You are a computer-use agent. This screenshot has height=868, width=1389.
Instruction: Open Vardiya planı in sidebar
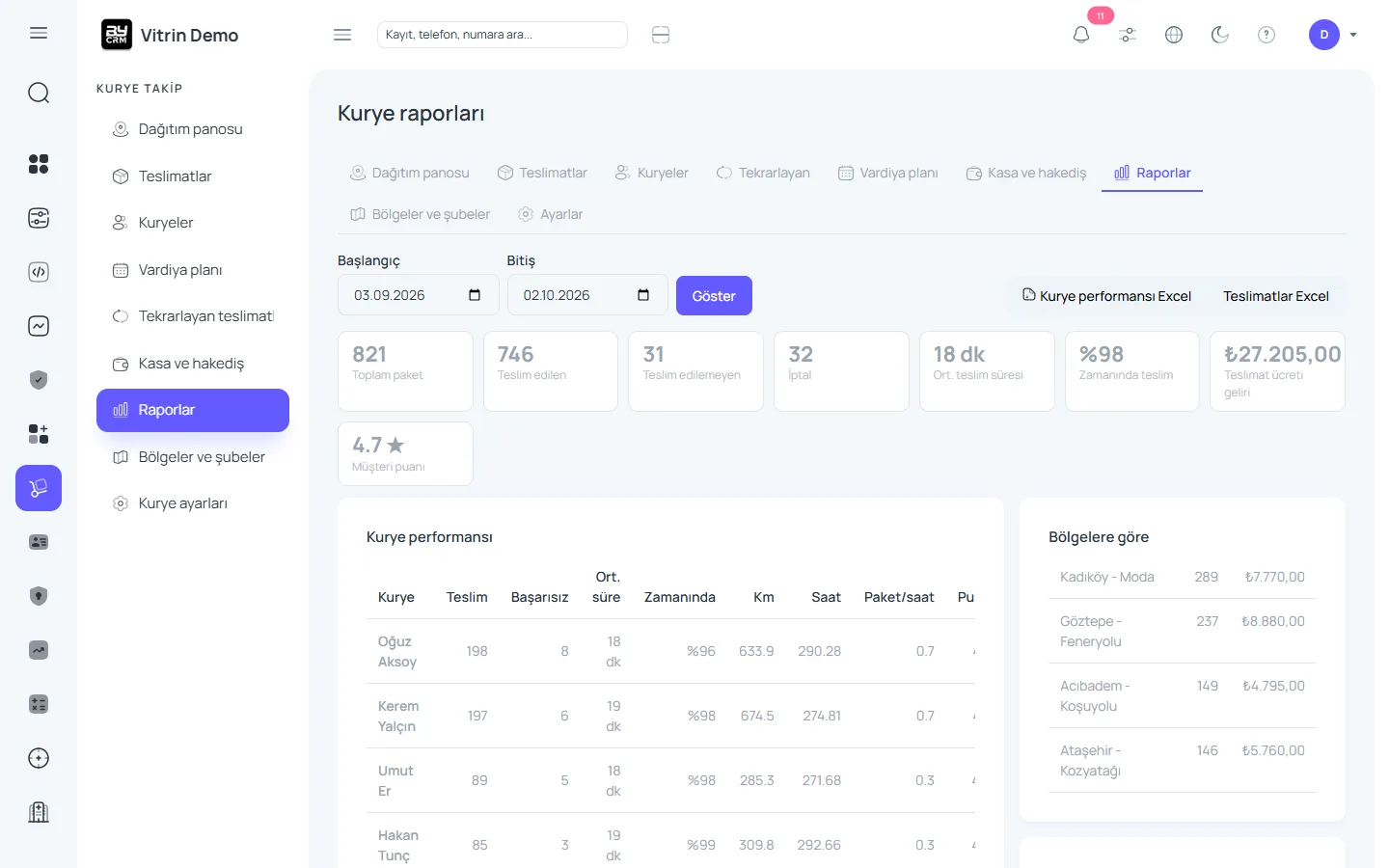[193, 270]
